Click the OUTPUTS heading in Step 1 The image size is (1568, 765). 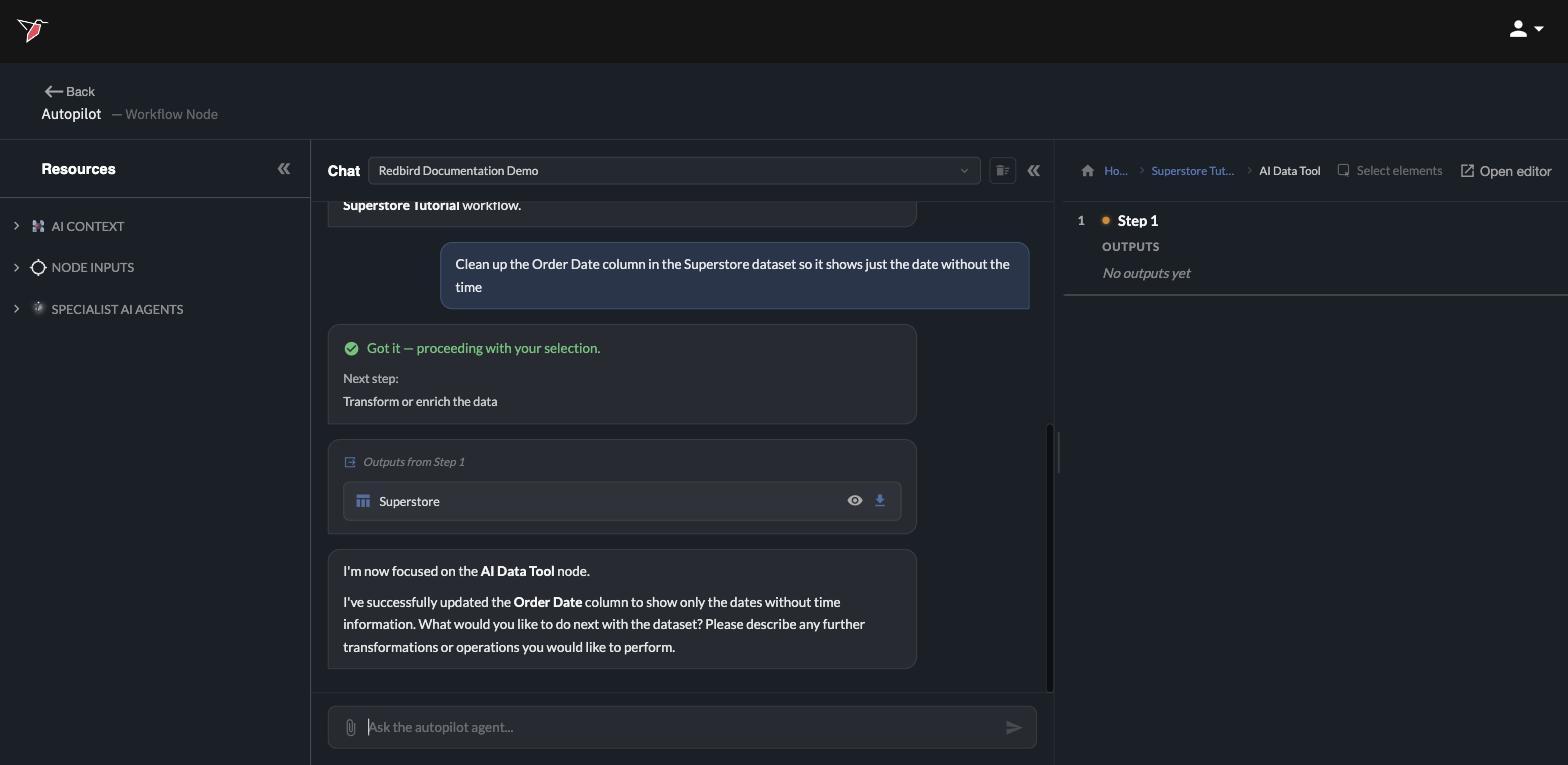pos(1131,246)
